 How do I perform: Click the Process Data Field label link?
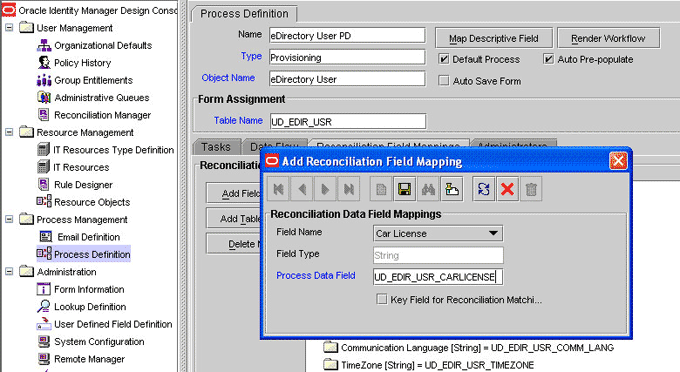click(x=316, y=275)
